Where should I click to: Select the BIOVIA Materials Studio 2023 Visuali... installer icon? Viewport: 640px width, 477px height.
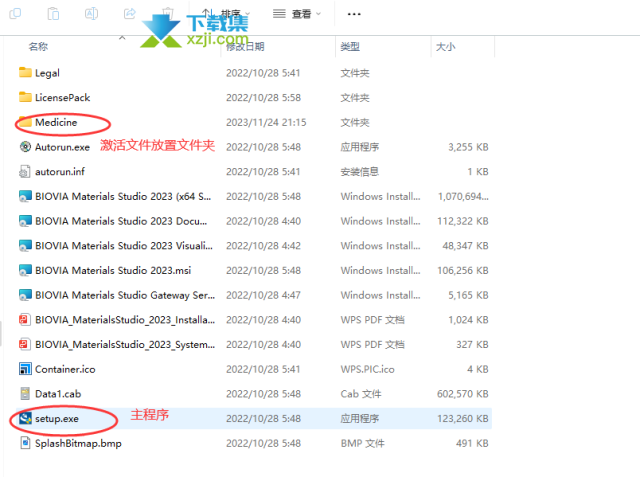coord(25,246)
